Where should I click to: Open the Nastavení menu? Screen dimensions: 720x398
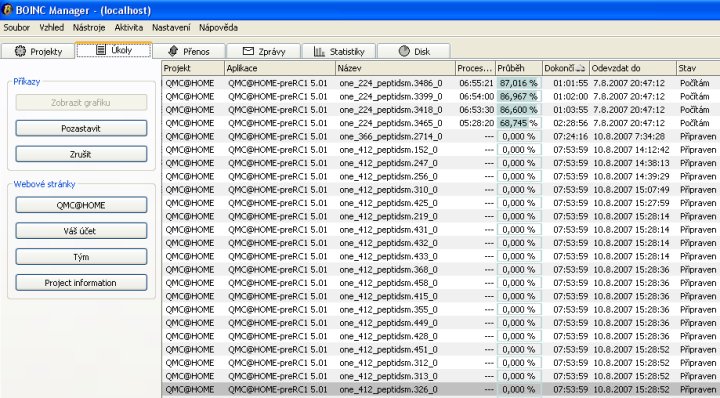pos(171,28)
